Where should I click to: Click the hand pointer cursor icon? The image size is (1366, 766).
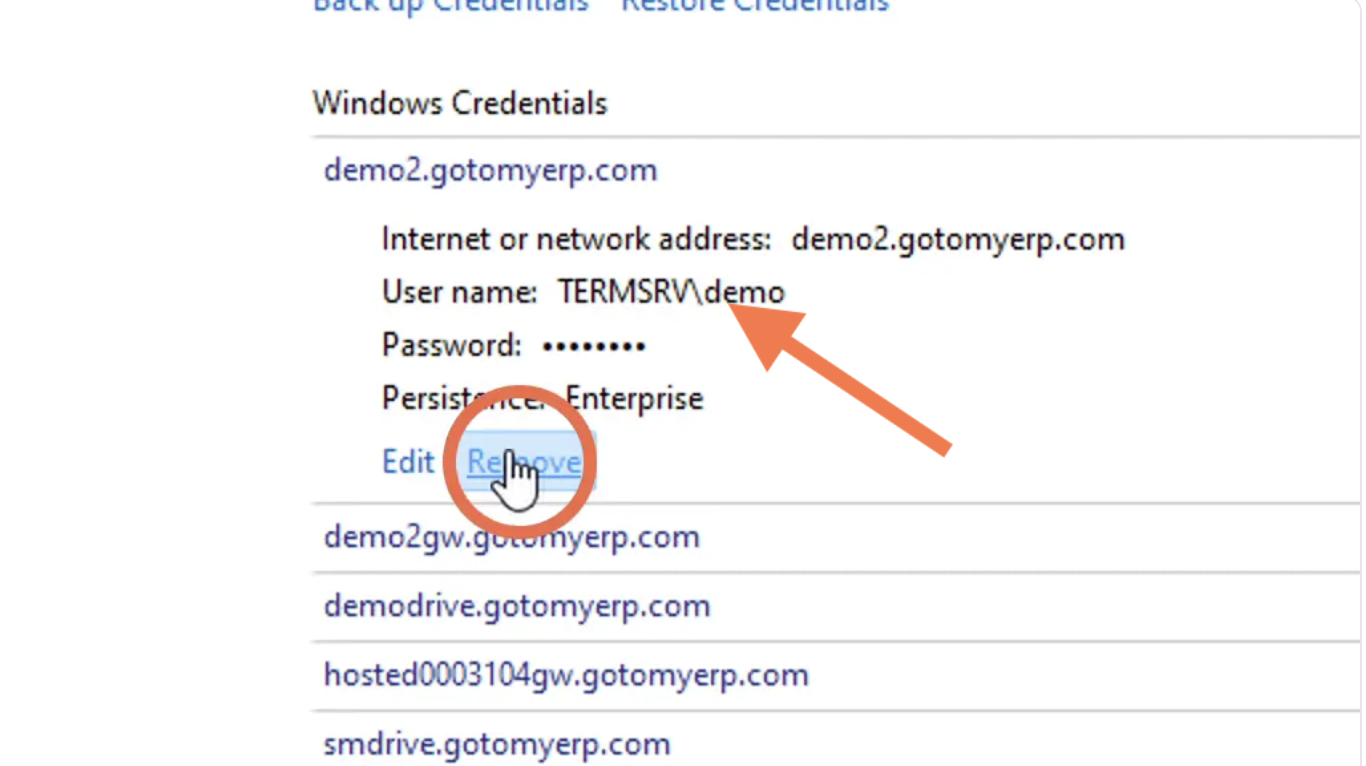point(518,481)
